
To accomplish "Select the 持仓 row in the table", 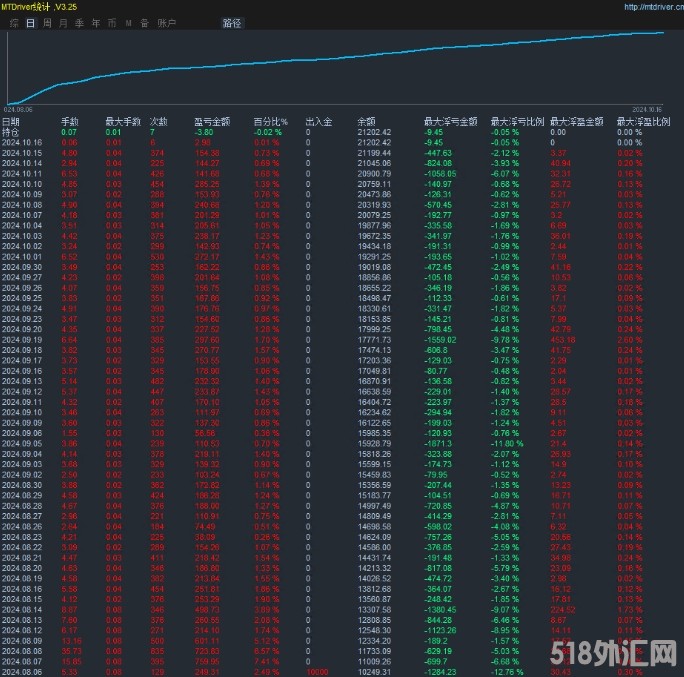I will pyautogui.click(x=11, y=131).
